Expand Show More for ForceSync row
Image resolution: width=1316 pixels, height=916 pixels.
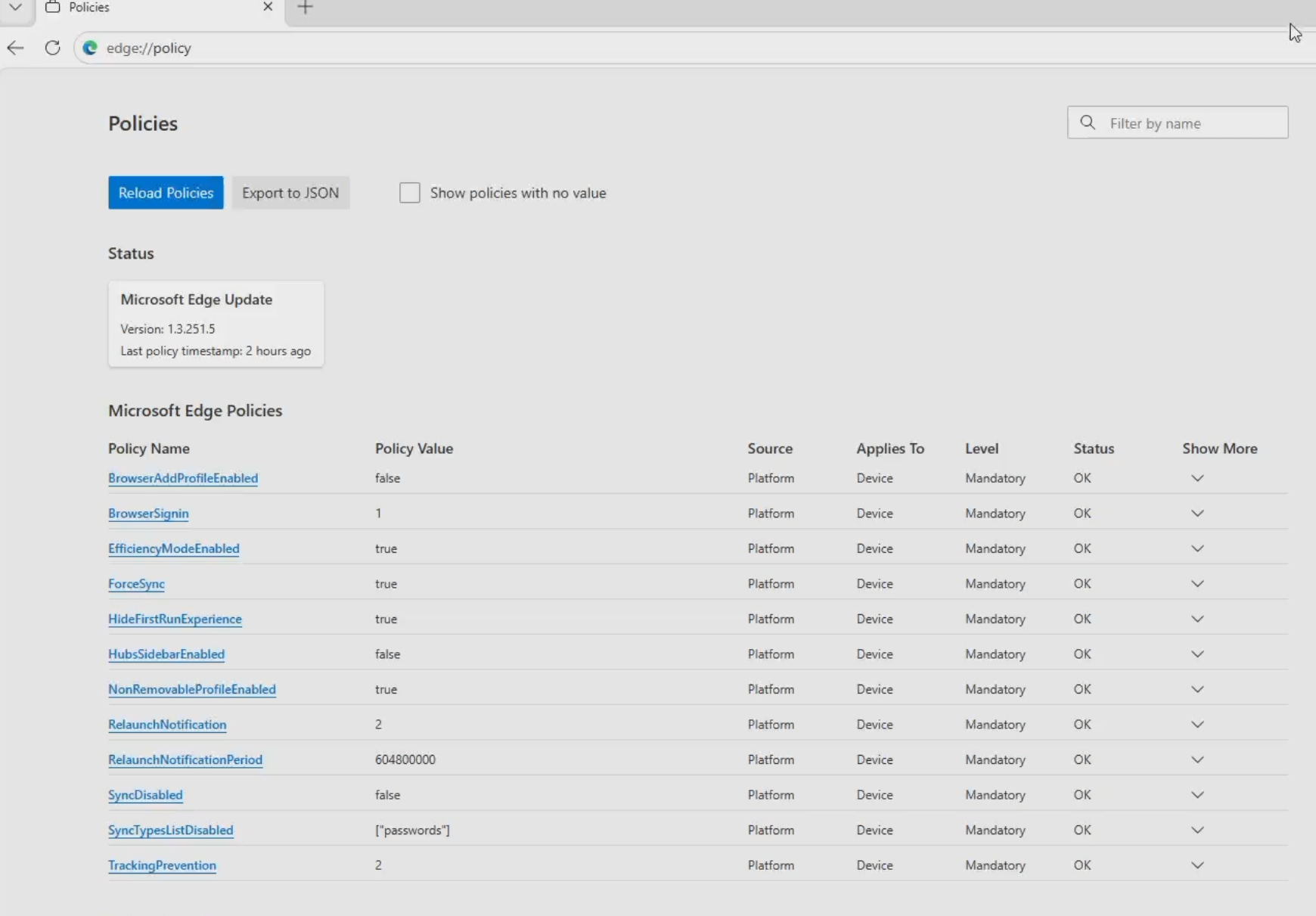(x=1197, y=584)
